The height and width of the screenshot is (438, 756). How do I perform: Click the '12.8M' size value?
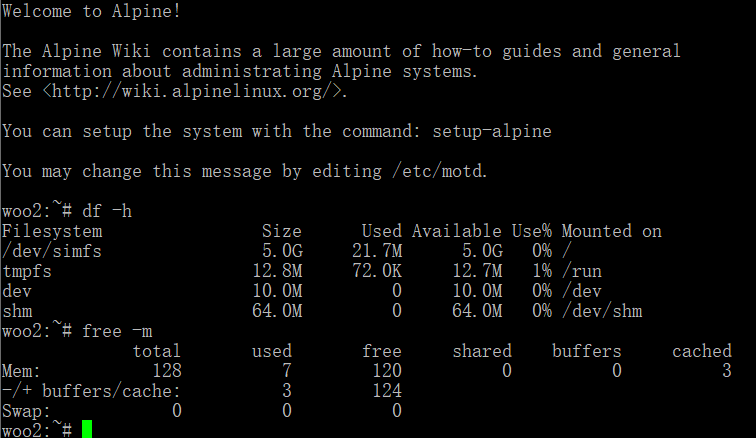(x=277, y=271)
